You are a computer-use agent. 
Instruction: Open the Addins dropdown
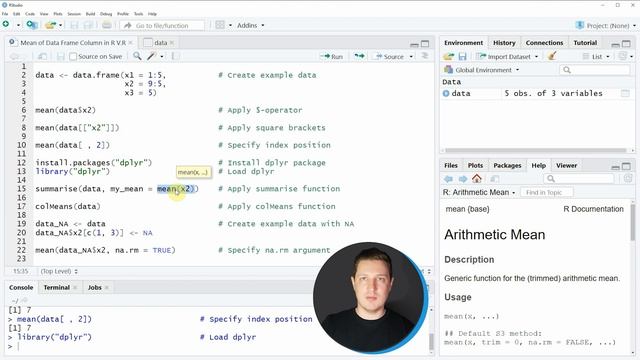[x=251, y=25]
